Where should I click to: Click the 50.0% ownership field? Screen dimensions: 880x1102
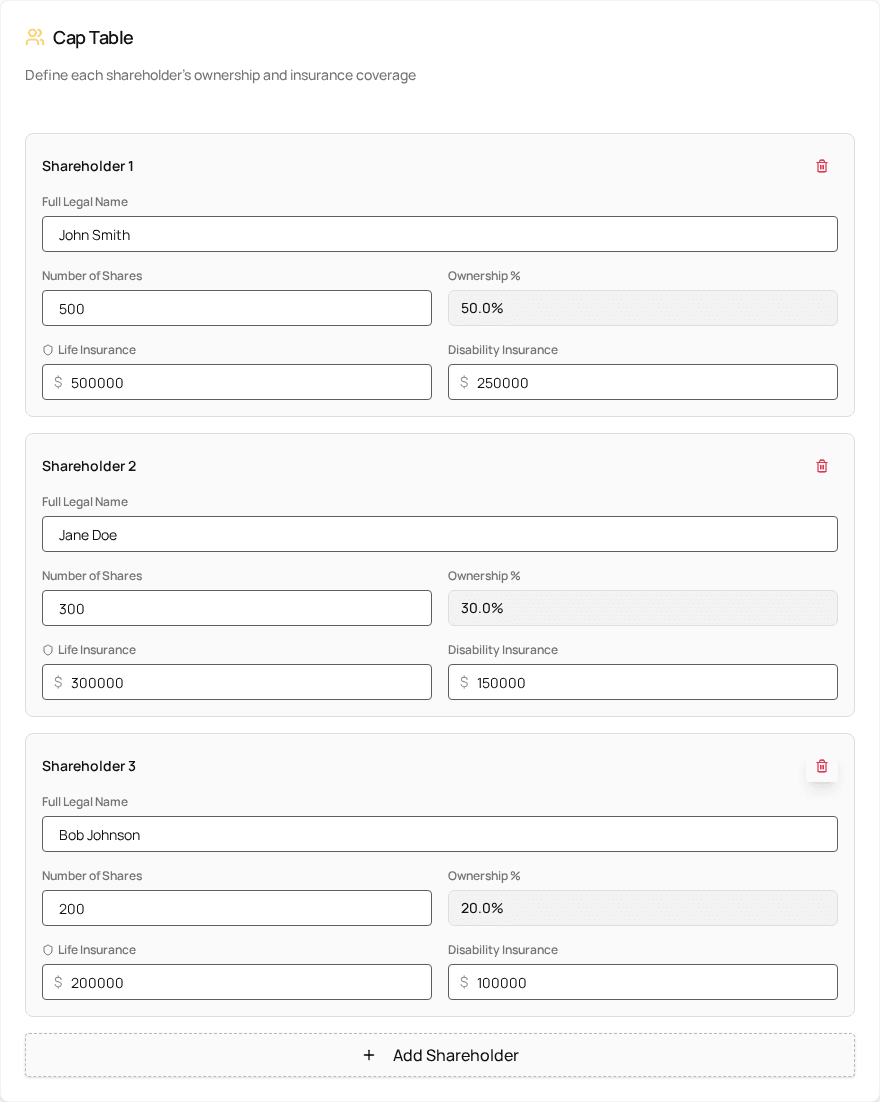pyautogui.click(x=642, y=308)
